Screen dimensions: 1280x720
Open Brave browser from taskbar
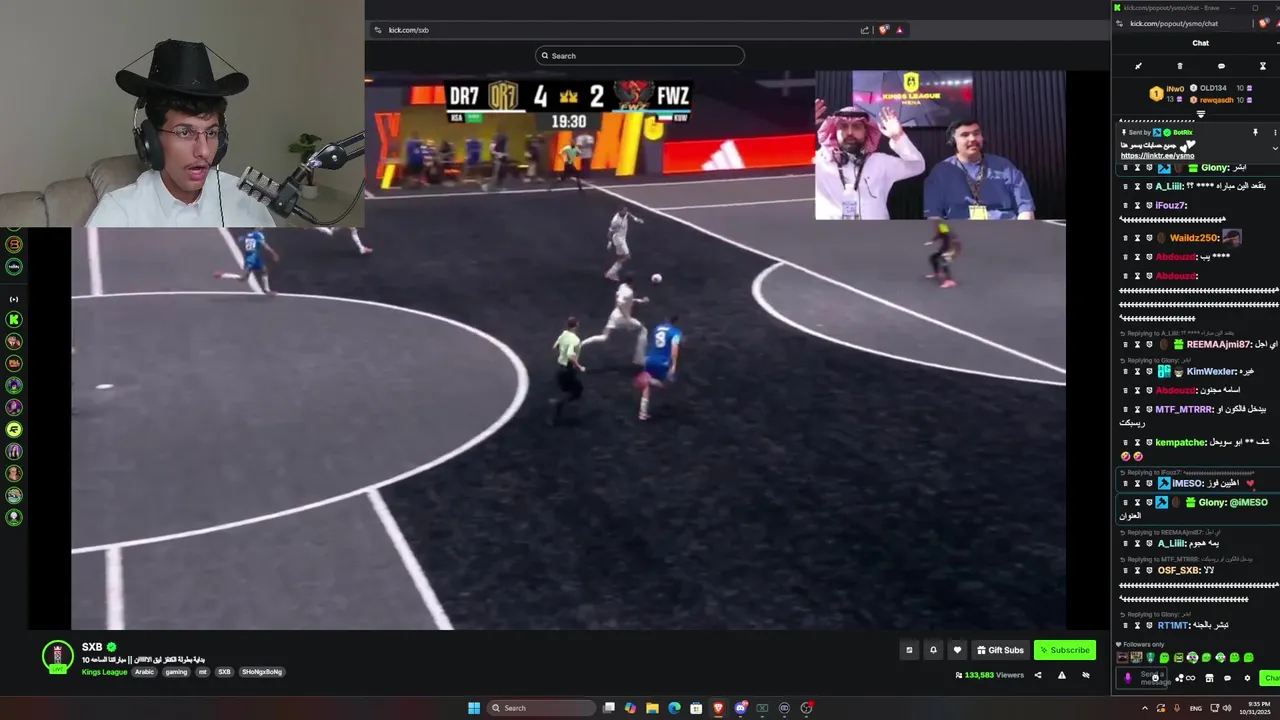(x=718, y=708)
